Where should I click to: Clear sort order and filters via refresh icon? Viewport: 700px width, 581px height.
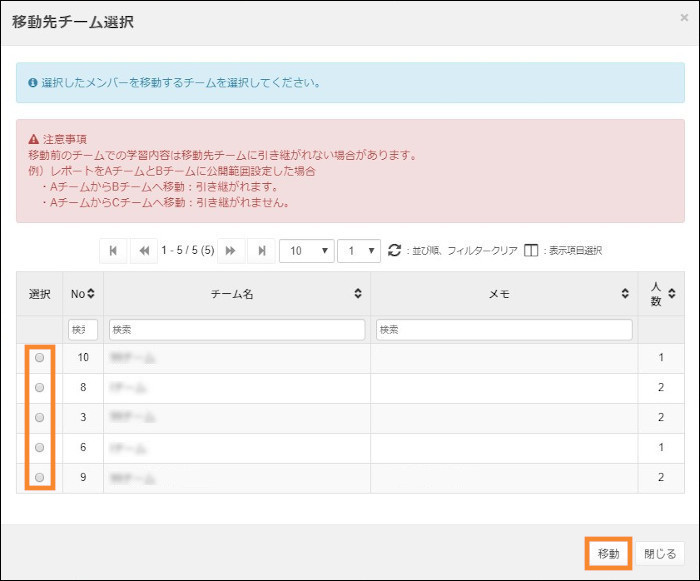click(x=394, y=251)
